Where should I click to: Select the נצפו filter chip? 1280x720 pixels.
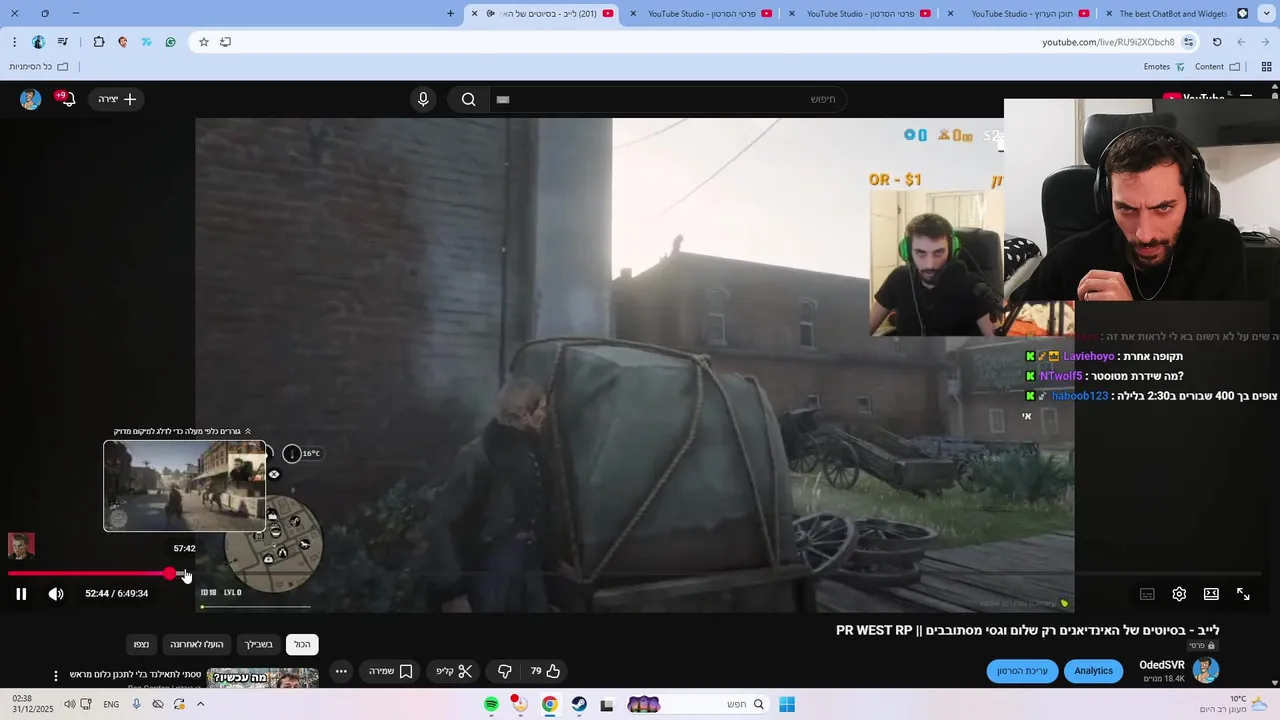141,644
